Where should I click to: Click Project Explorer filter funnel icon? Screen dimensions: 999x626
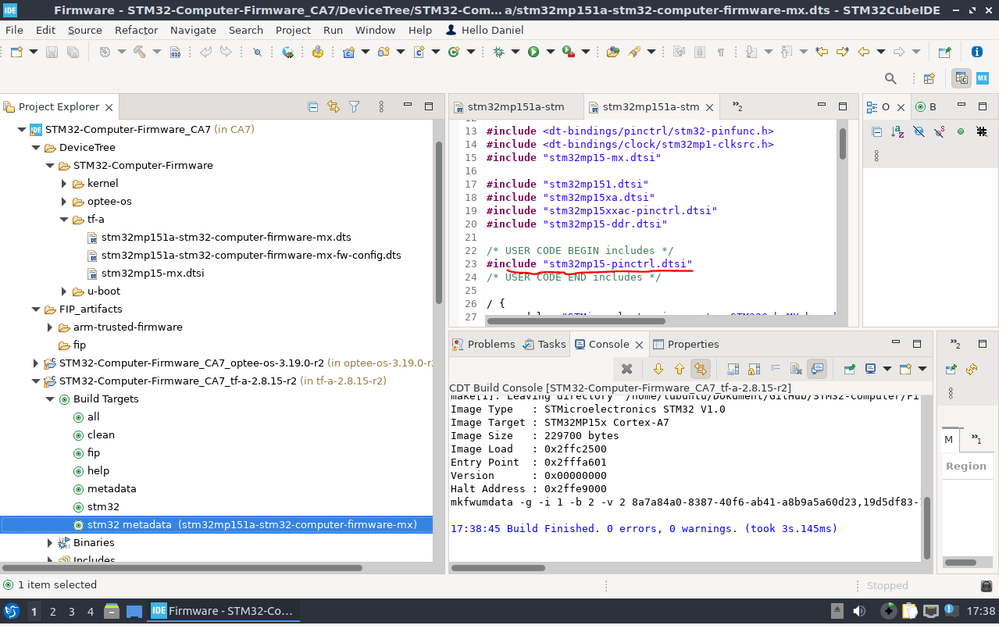pyautogui.click(x=354, y=107)
